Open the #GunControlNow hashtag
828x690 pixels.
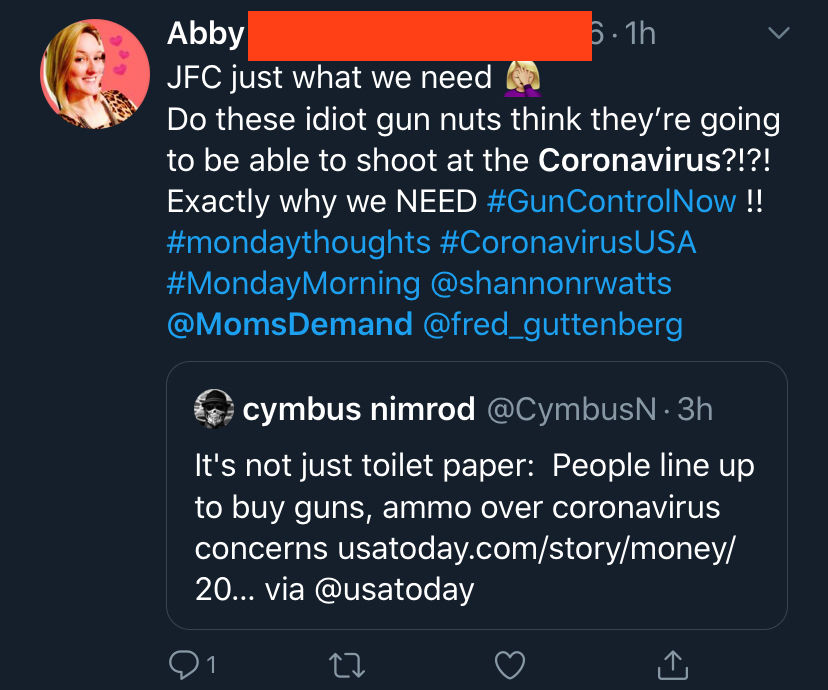click(x=611, y=201)
